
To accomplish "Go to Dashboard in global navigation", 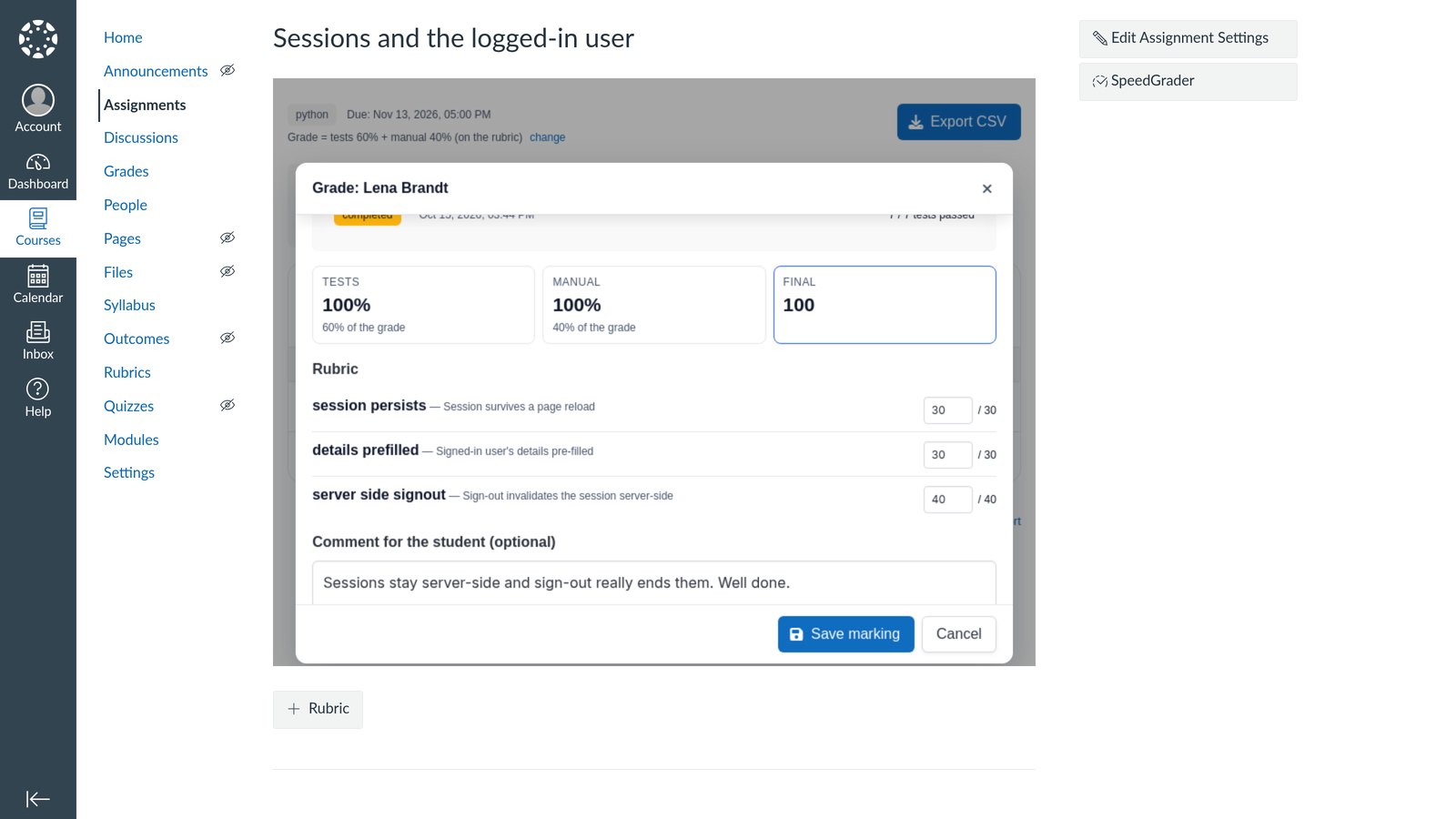I will coord(38,172).
